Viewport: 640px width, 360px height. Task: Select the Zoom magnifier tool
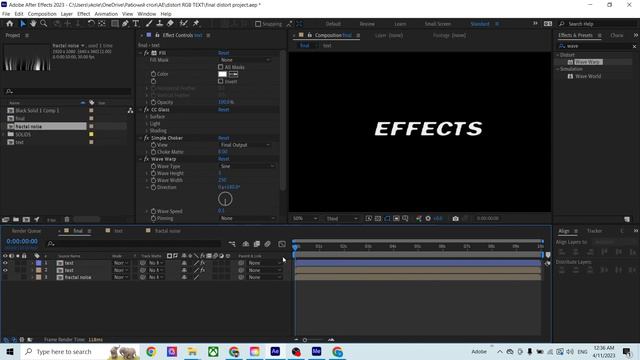point(43,24)
